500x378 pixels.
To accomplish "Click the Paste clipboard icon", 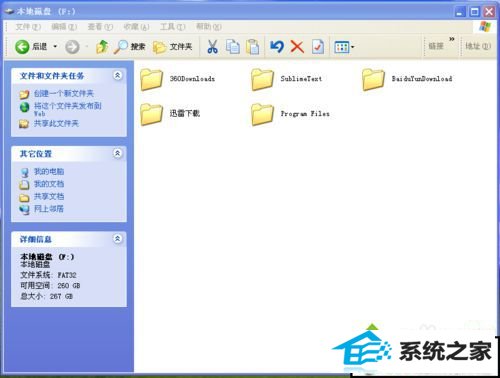I will (253, 47).
